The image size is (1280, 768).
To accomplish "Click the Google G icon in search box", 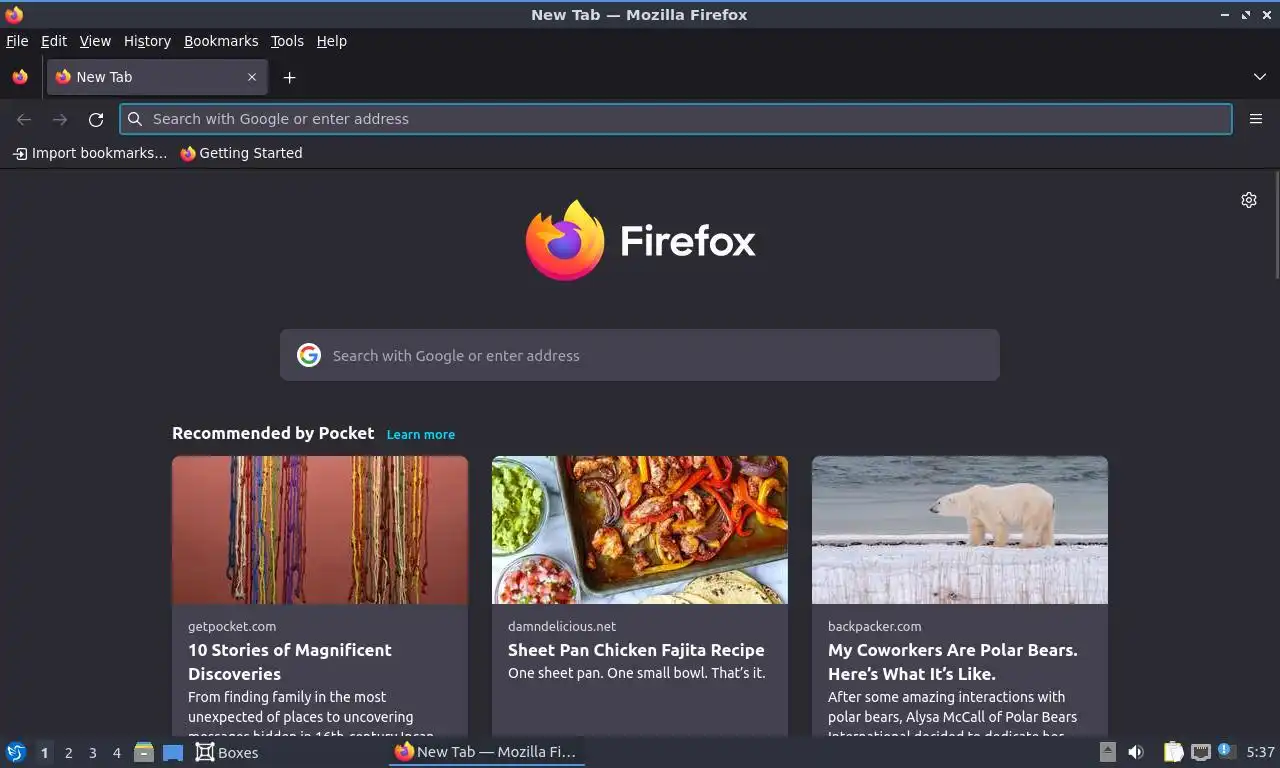I will 309,355.
